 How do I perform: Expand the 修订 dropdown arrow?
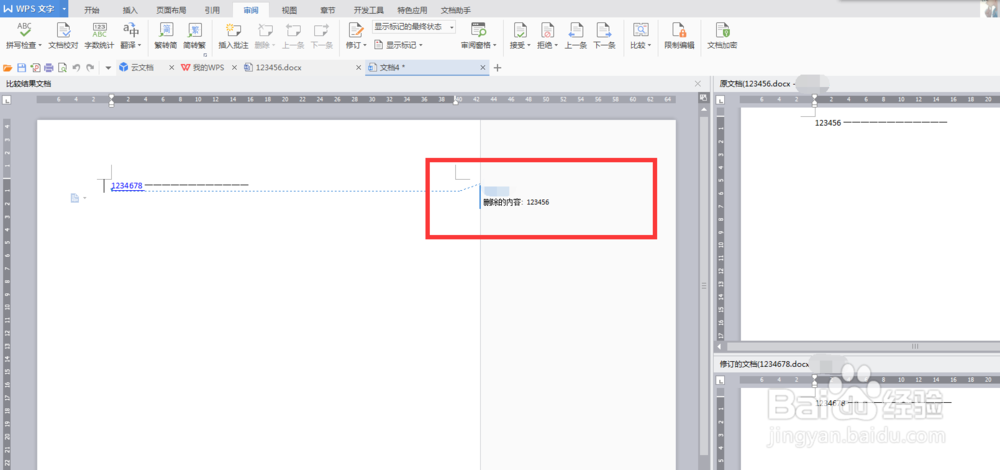pos(365,45)
